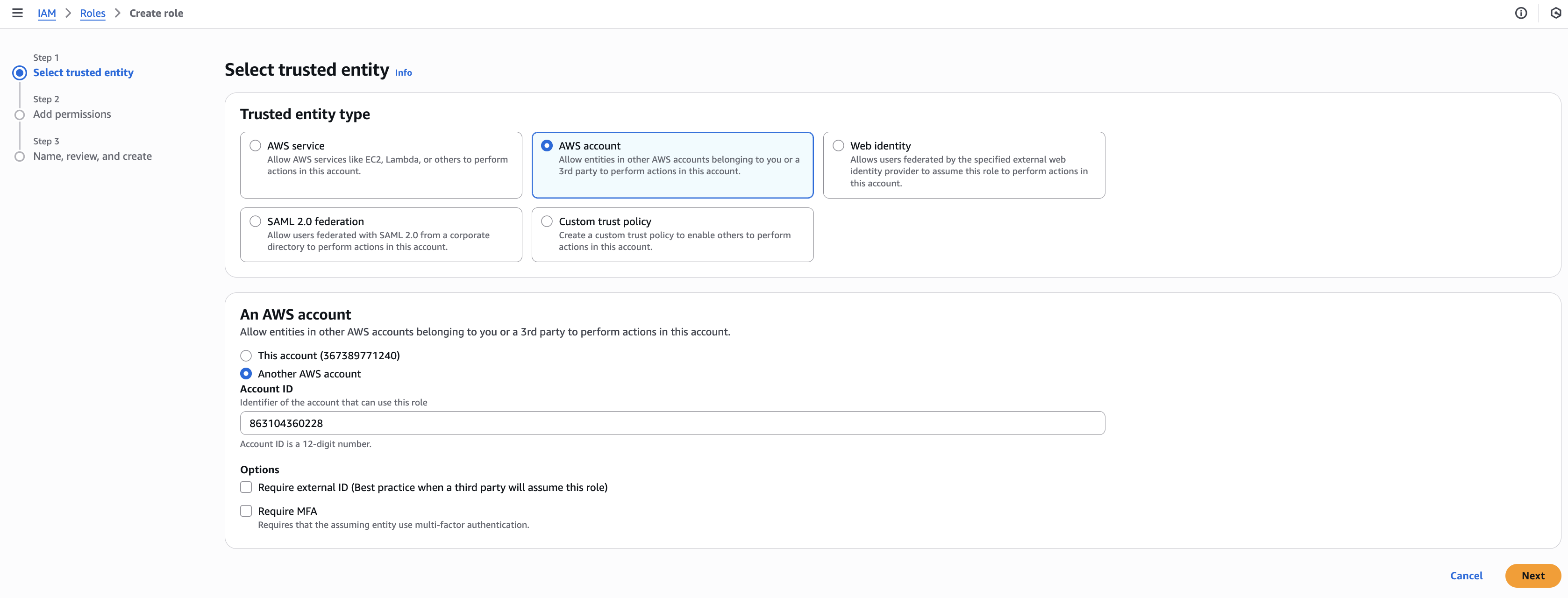Choose SAML 2.0 federation option
Viewport: 1568px width, 598px height.
[x=255, y=221]
